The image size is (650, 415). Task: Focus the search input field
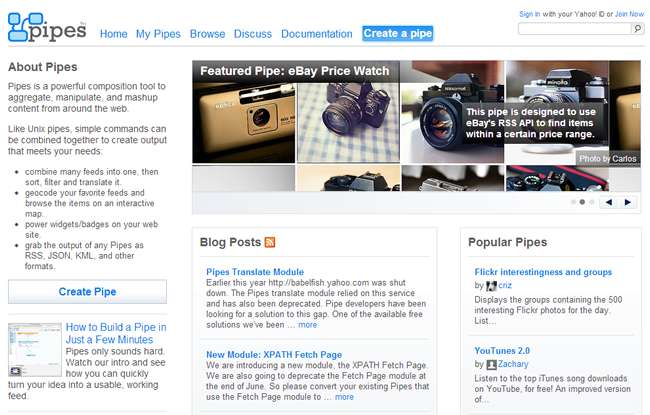(x=575, y=29)
